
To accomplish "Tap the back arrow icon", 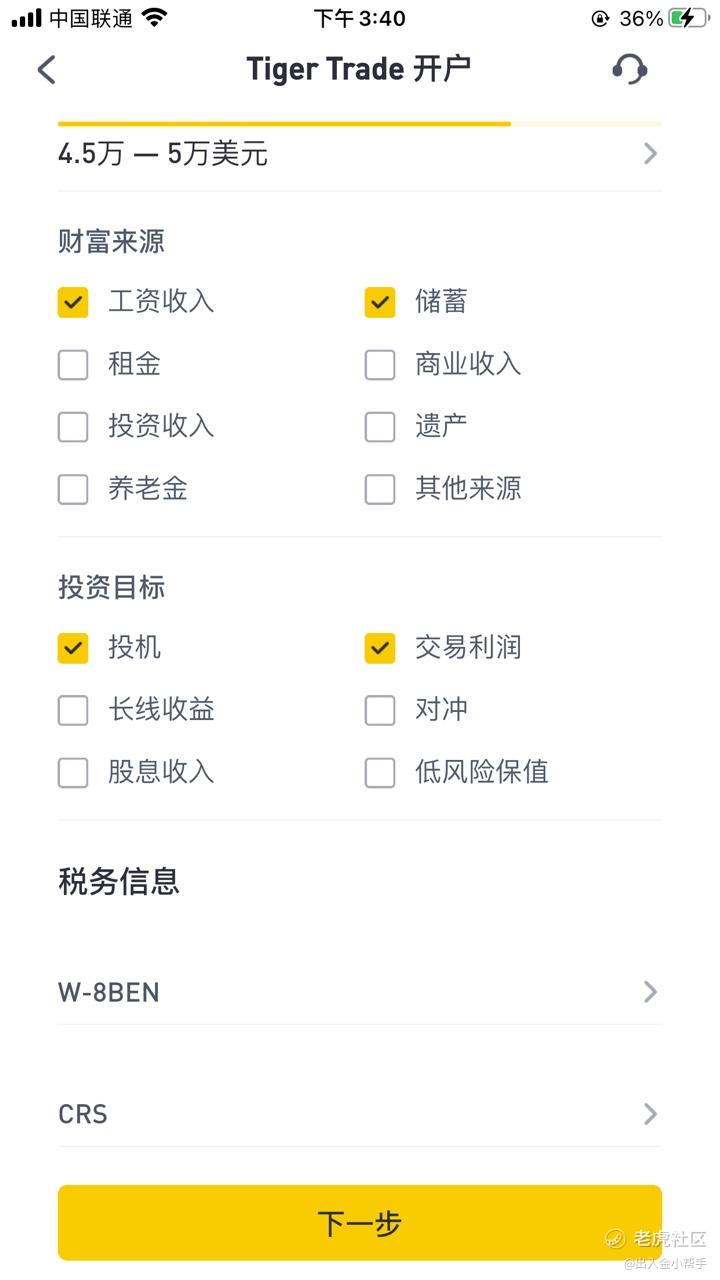I will (47, 70).
